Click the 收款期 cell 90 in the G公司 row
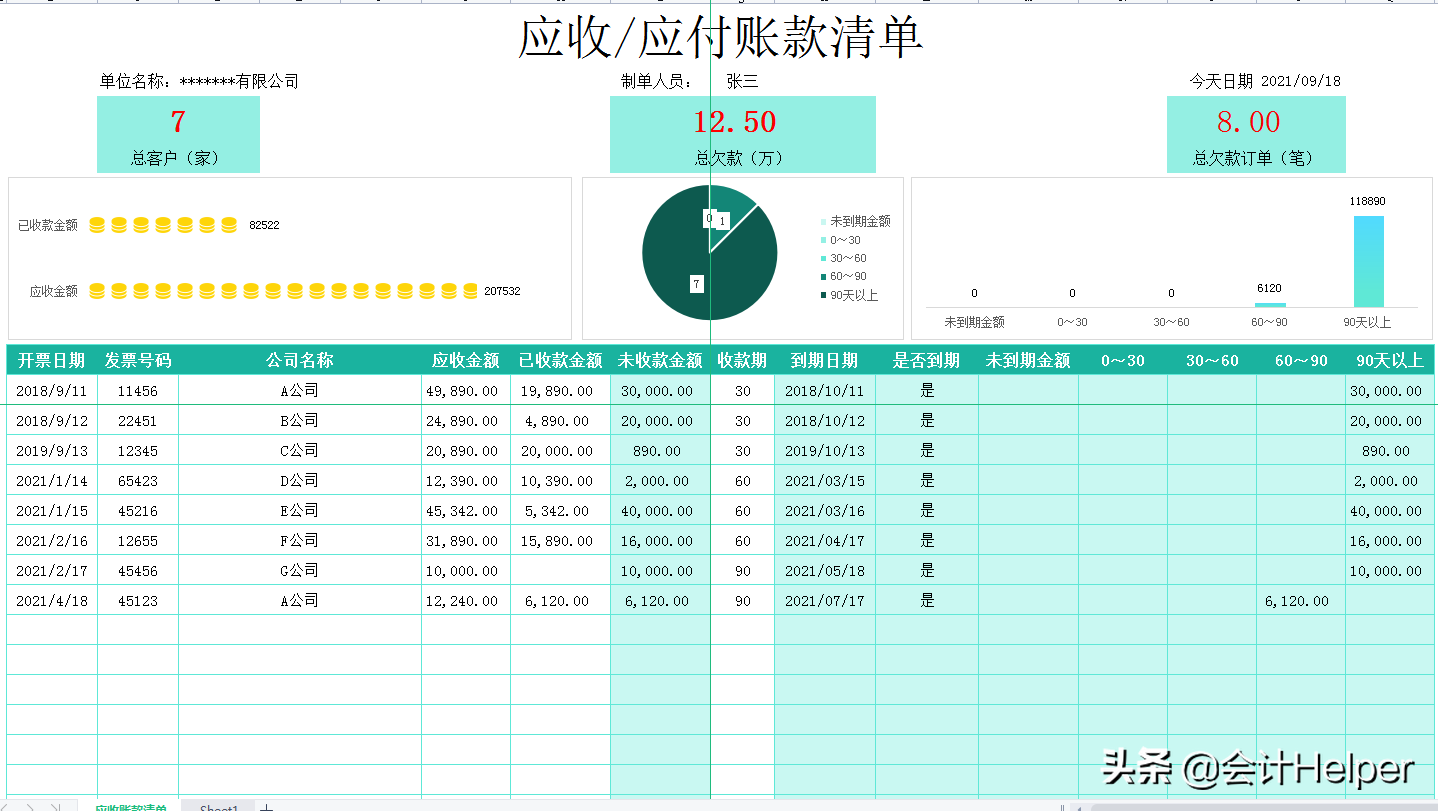Screen dimensions: 1438x811 point(743,571)
